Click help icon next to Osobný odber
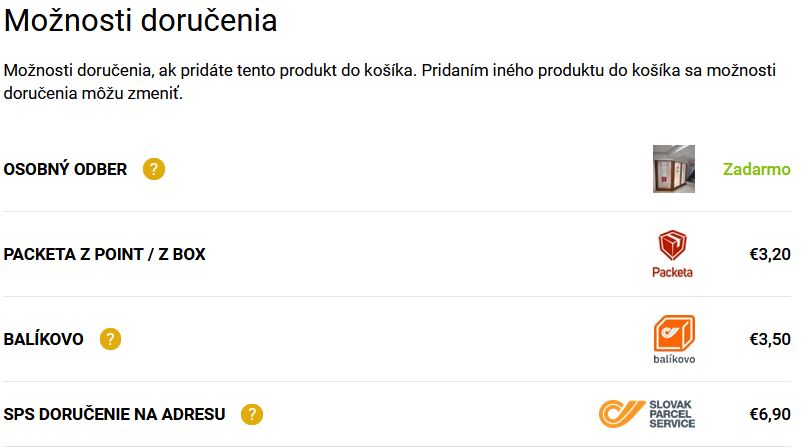Viewport: 810px width, 448px height. (x=154, y=169)
